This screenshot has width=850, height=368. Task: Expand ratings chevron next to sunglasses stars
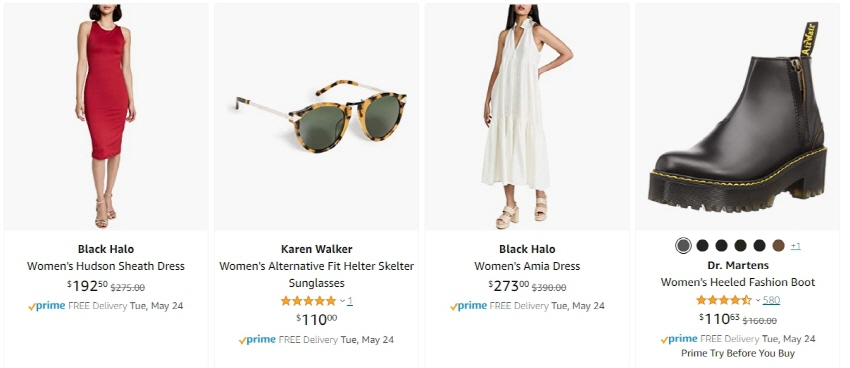point(343,301)
